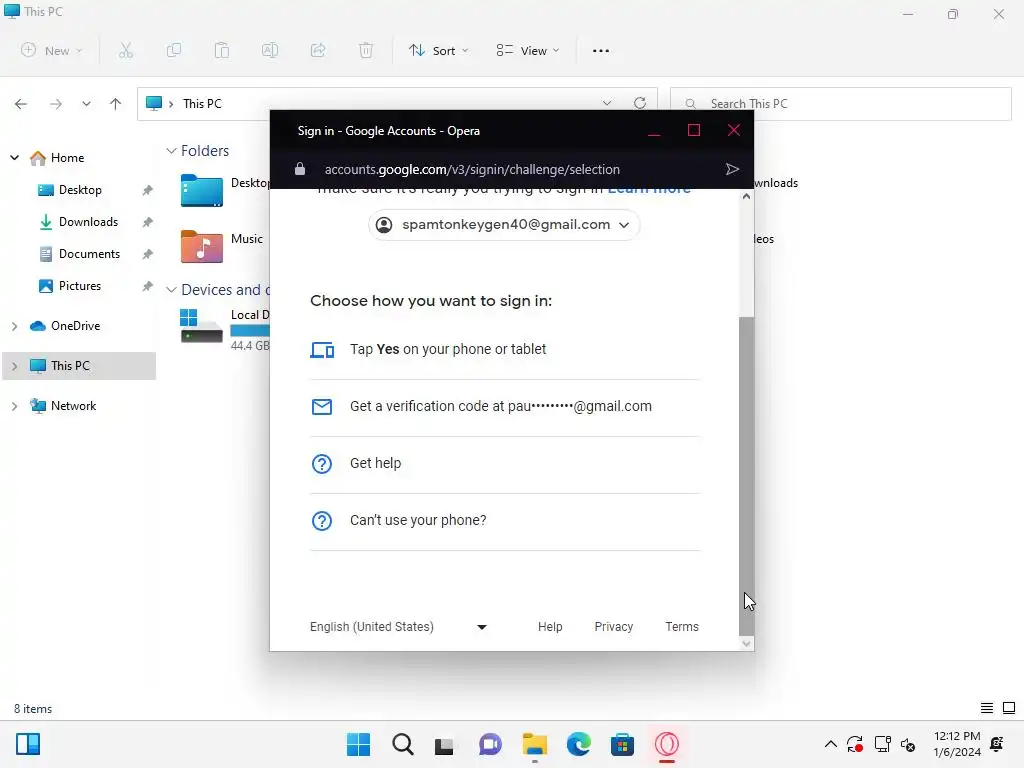The image size is (1024, 768).
Task: Open Microsoft Edge from the taskbar
Action: 579,744
